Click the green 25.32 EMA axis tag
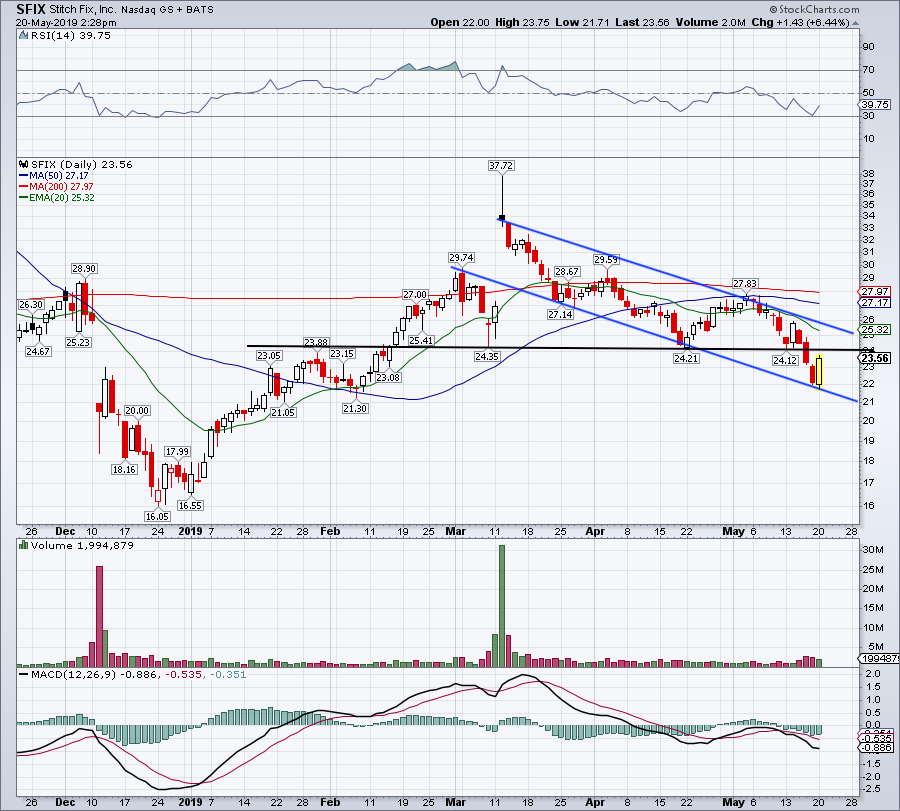The image size is (900, 811). click(x=875, y=329)
